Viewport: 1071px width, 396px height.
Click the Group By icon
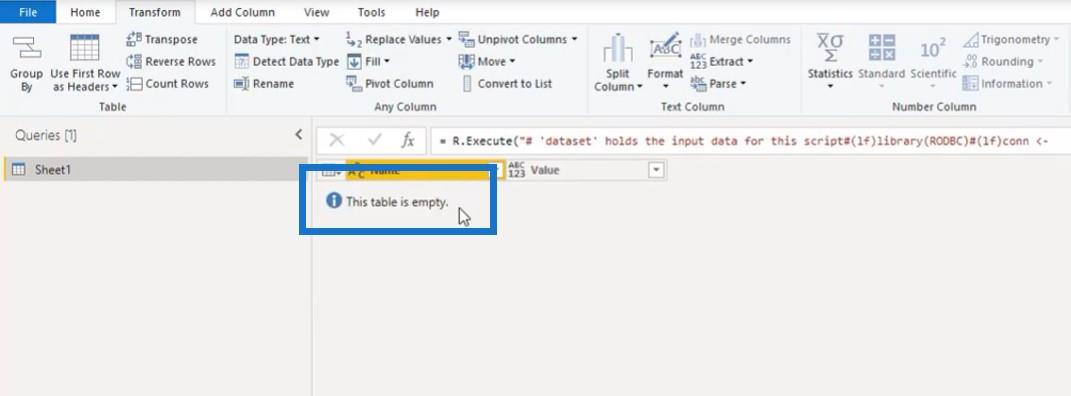click(26, 49)
